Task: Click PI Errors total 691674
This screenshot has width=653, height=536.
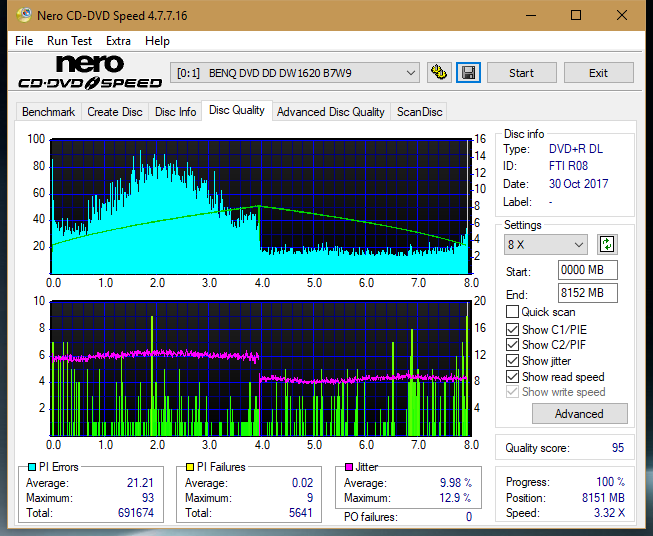Action: [x=136, y=513]
